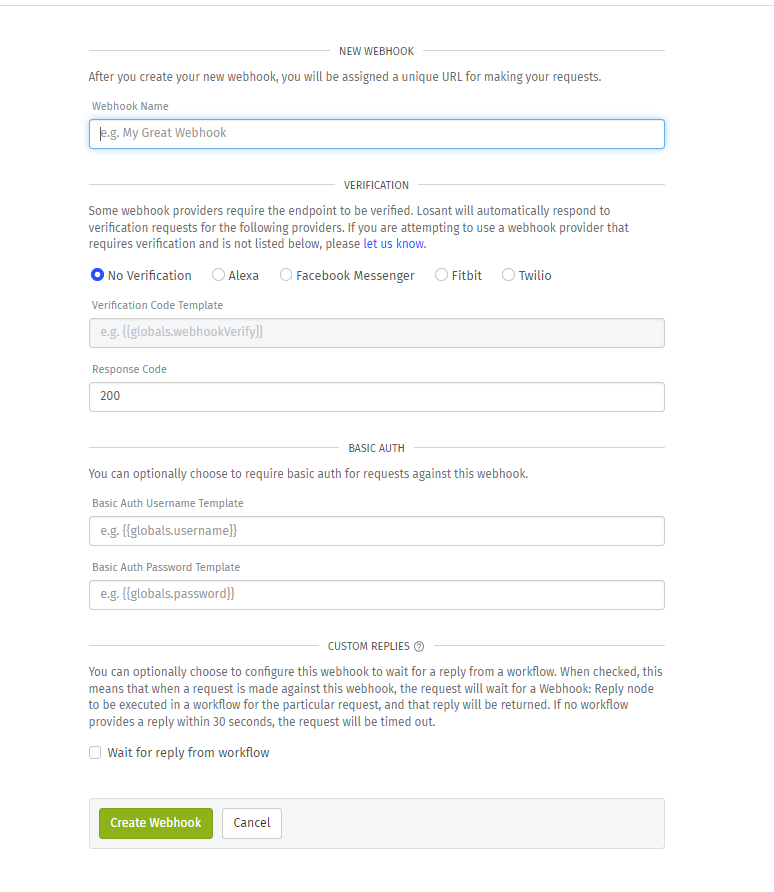Click the Response Code label text
Image resolution: width=774 pixels, height=892 pixels.
(129, 369)
